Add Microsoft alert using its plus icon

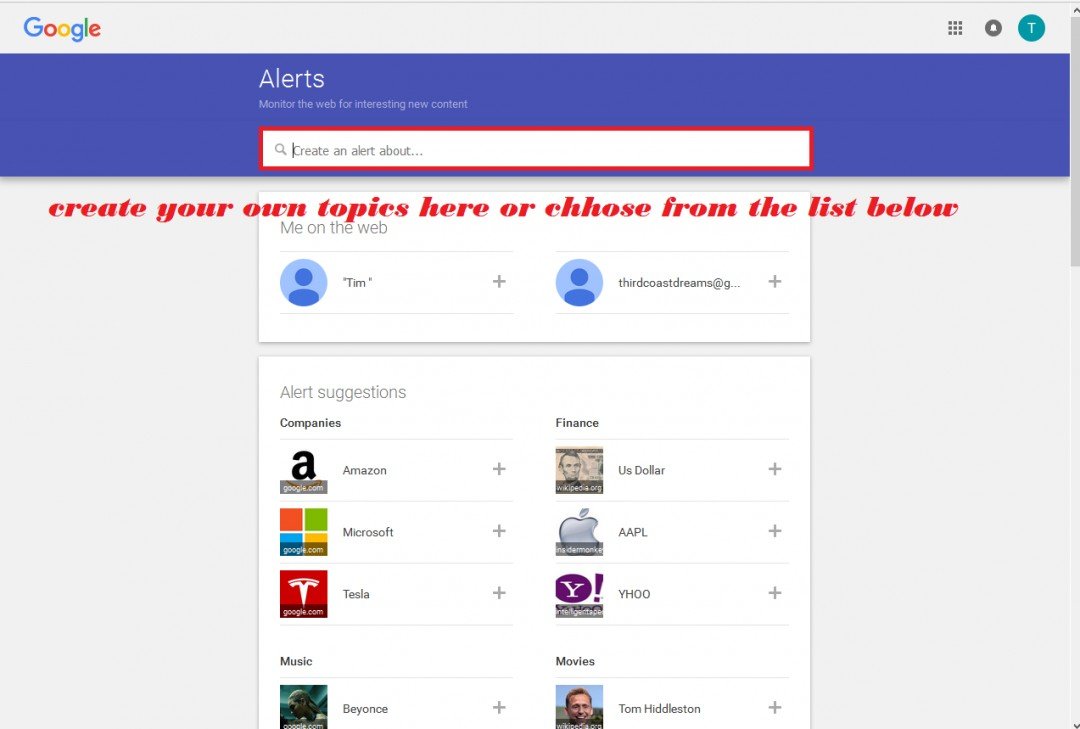pyautogui.click(x=499, y=531)
